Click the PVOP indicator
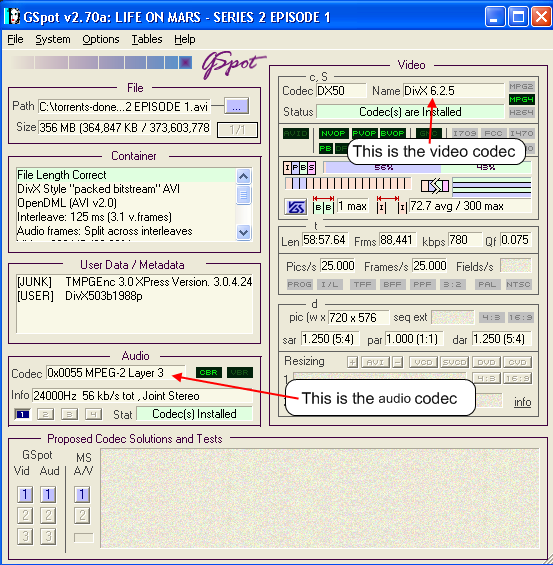 pos(365,134)
